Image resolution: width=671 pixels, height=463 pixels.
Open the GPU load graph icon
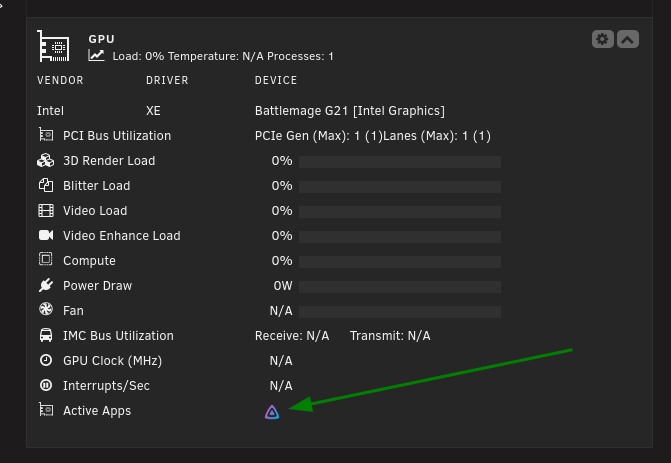[x=96, y=55]
